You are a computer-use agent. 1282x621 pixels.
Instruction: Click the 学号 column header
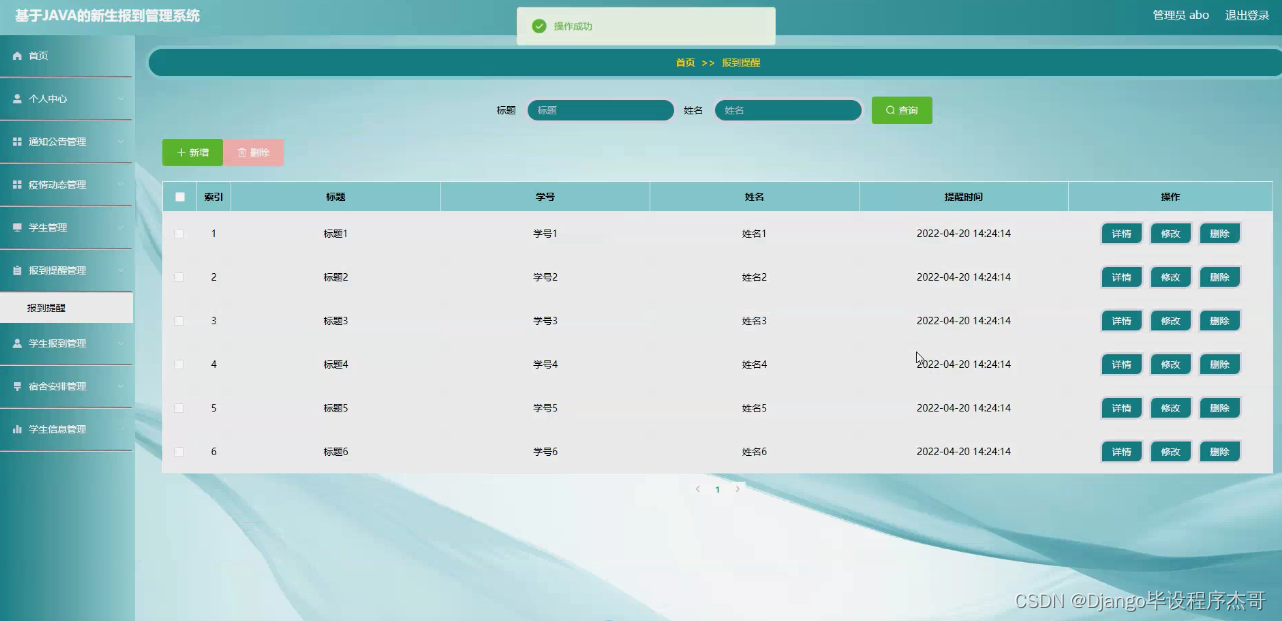pyautogui.click(x=545, y=197)
